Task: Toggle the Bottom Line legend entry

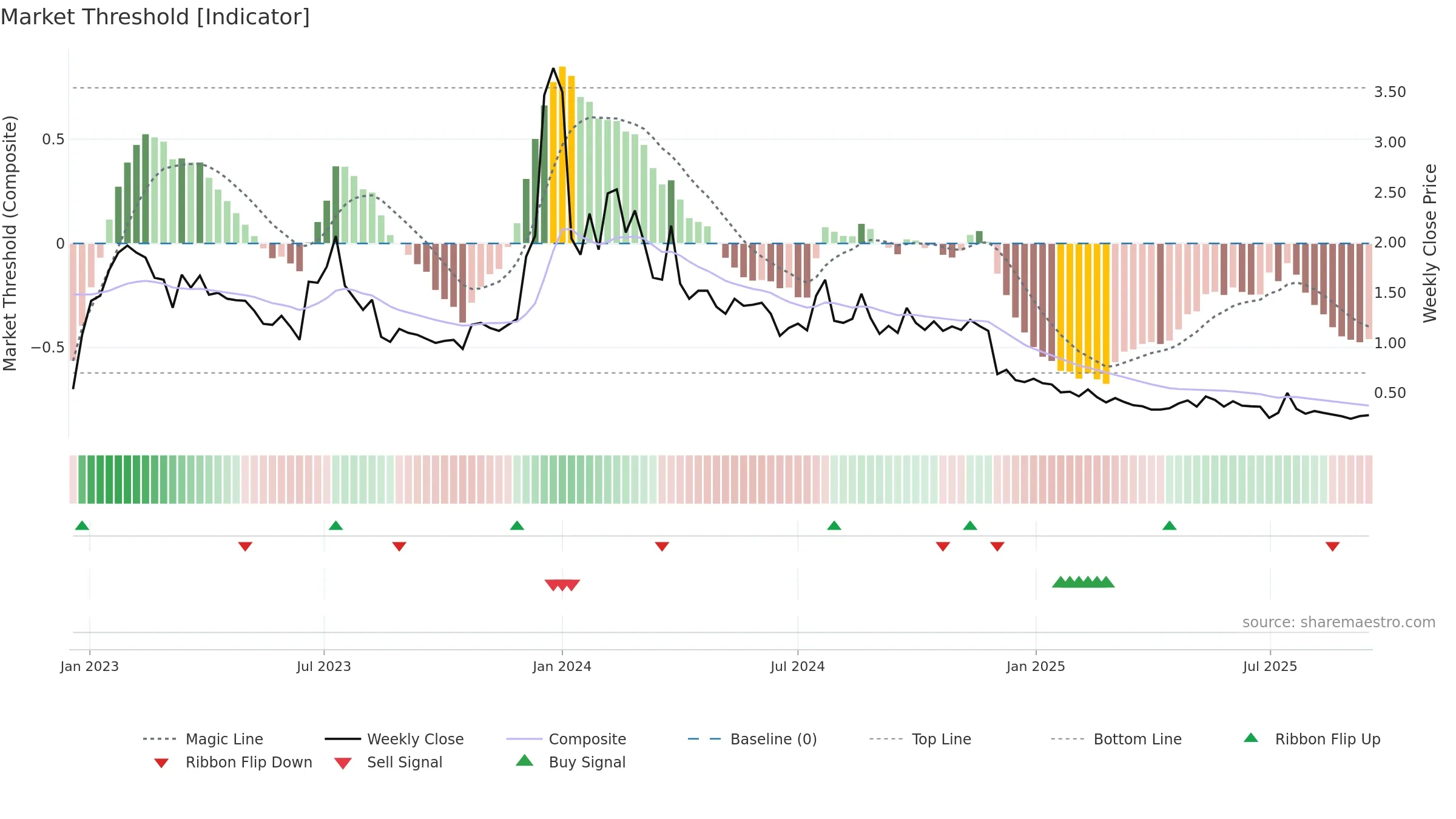Action: pyautogui.click(x=1116, y=739)
